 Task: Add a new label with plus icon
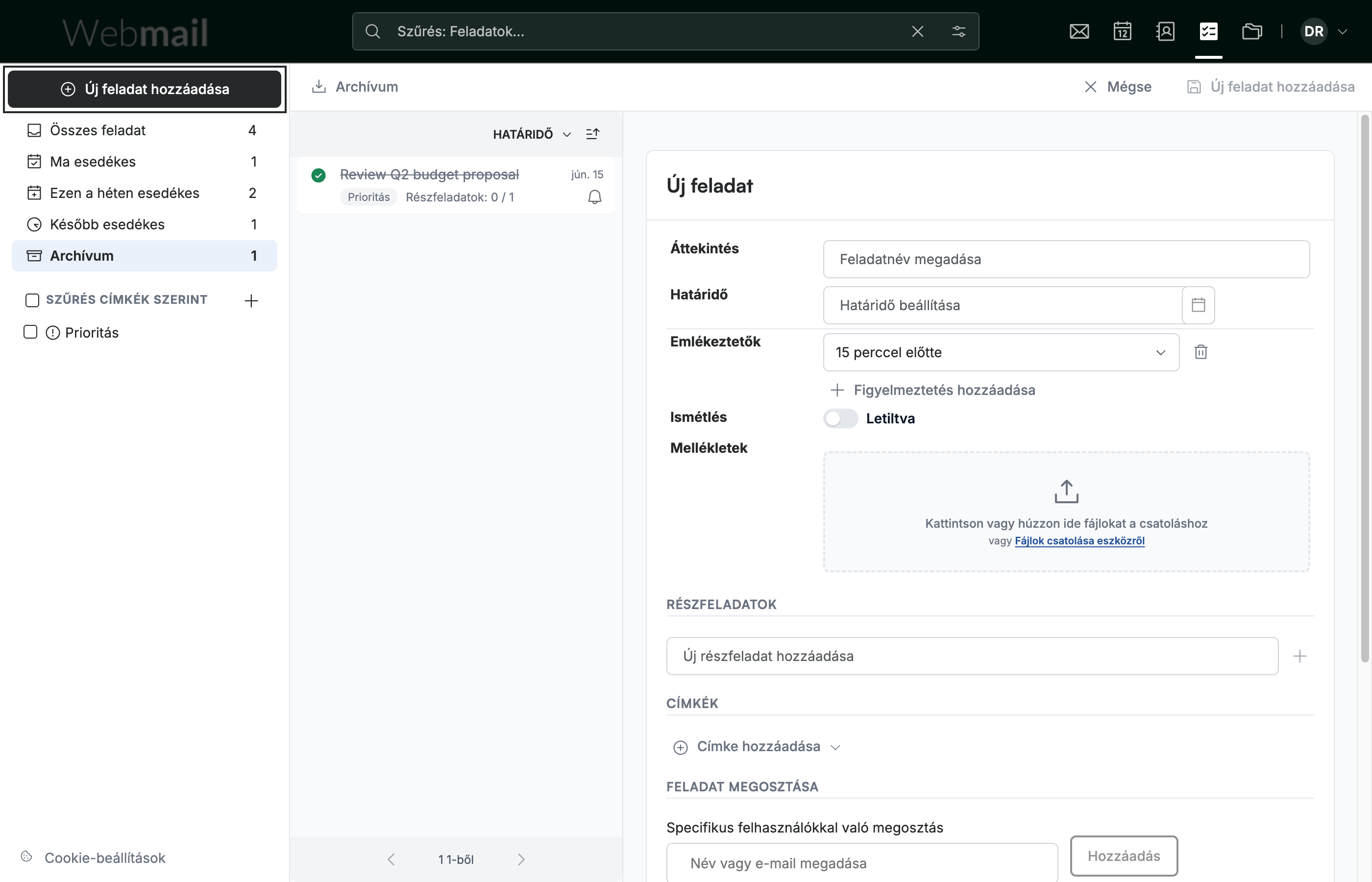tap(251, 301)
